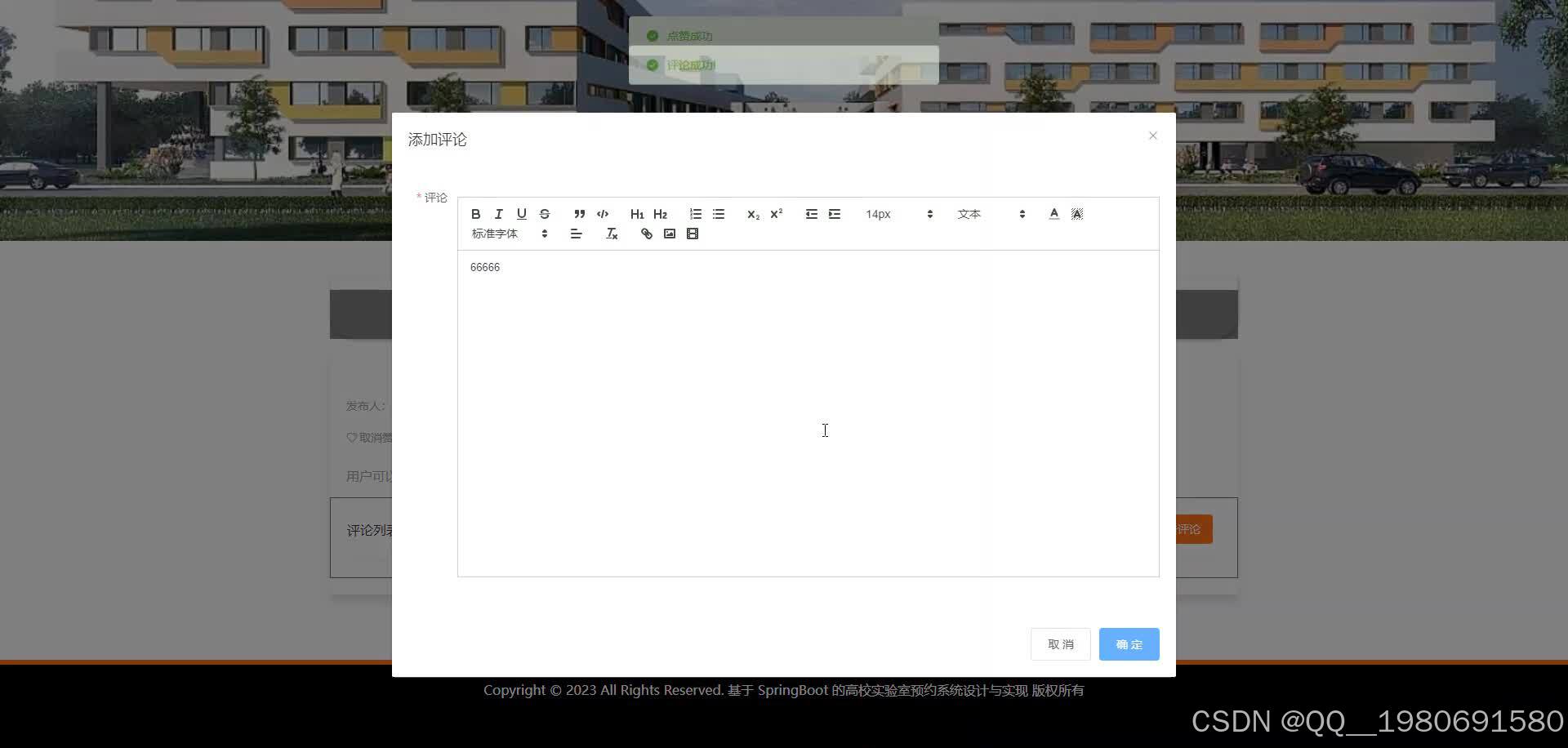Screen dimensions: 1568x748
Task: Insert a blockquote using the quote icon
Action: [x=579, y=214]
